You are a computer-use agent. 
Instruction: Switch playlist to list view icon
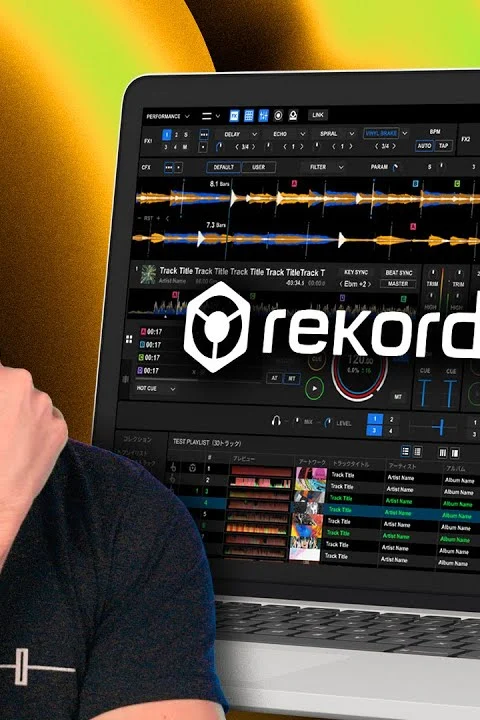click(406, 451)
